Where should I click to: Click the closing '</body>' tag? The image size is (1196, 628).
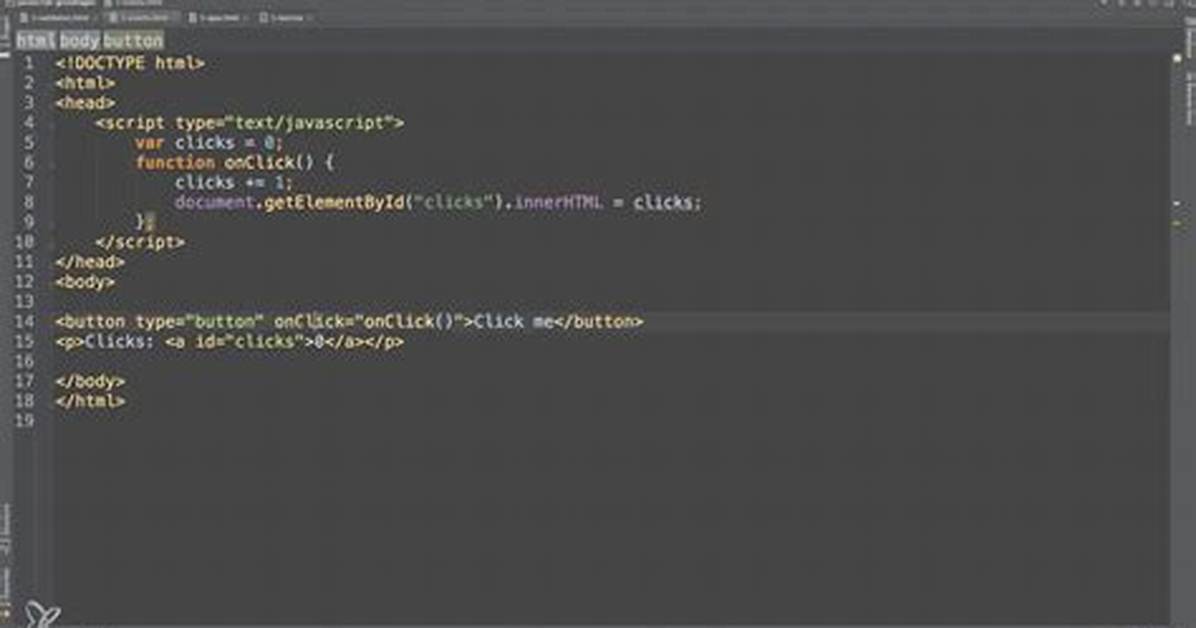point(90,380)
